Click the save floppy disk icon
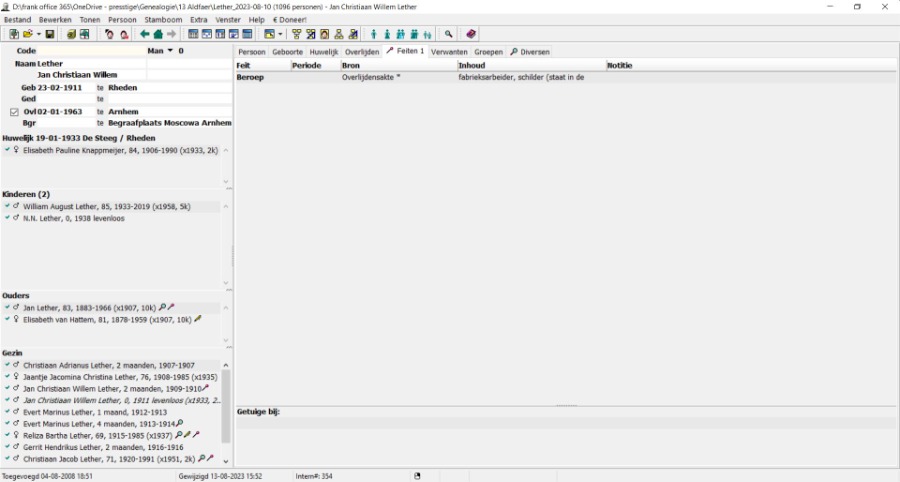The image size is (900, 482). point(50,34)
